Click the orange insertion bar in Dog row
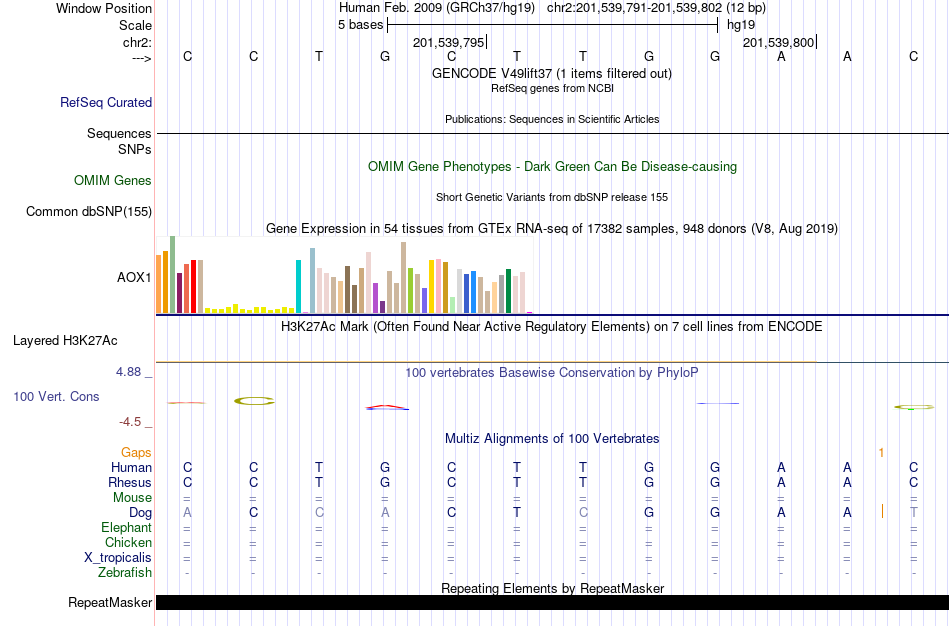The width and height of the screenshot is (950, 626). (x=882, y=511)
